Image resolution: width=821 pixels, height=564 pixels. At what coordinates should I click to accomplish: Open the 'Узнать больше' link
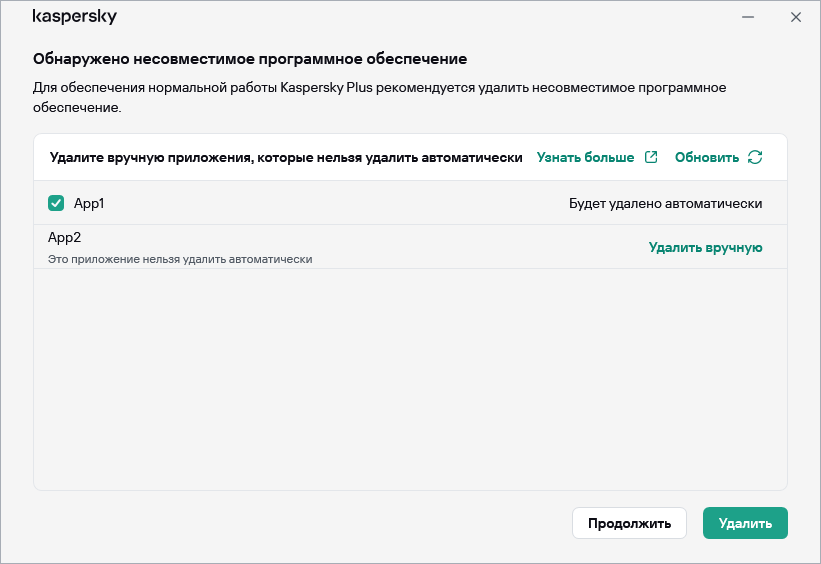585,157
